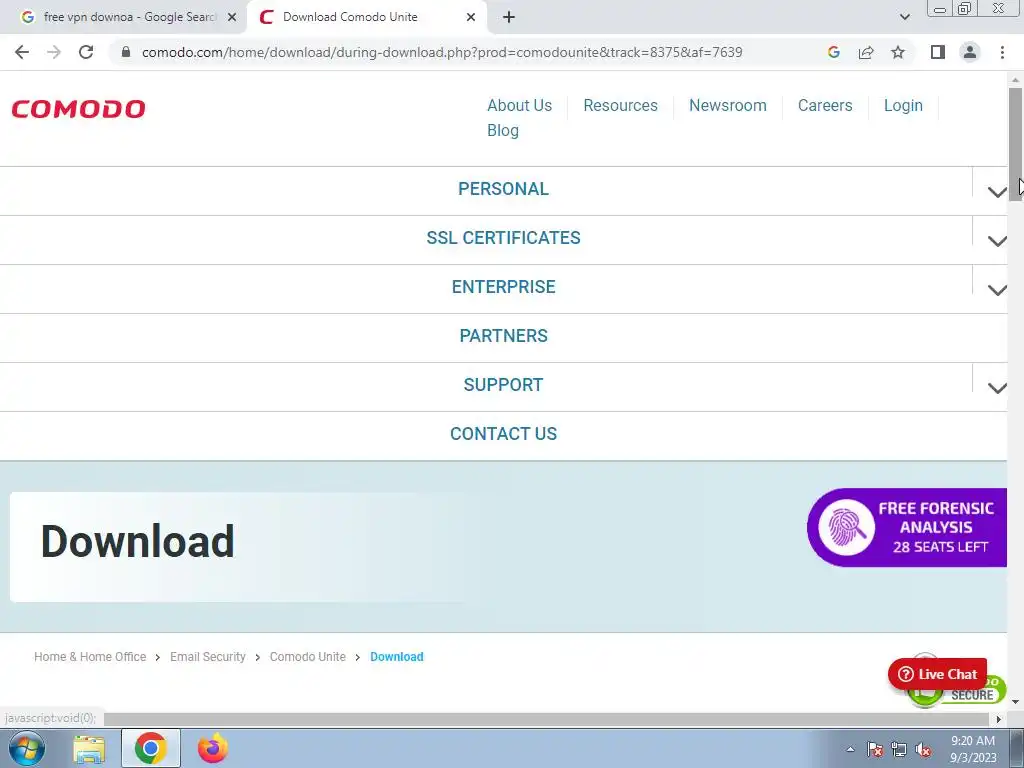The height and width of the screenshot is (768, 1024).
Task: Click the address bar URL field
Action: click(x=442, y=52)
